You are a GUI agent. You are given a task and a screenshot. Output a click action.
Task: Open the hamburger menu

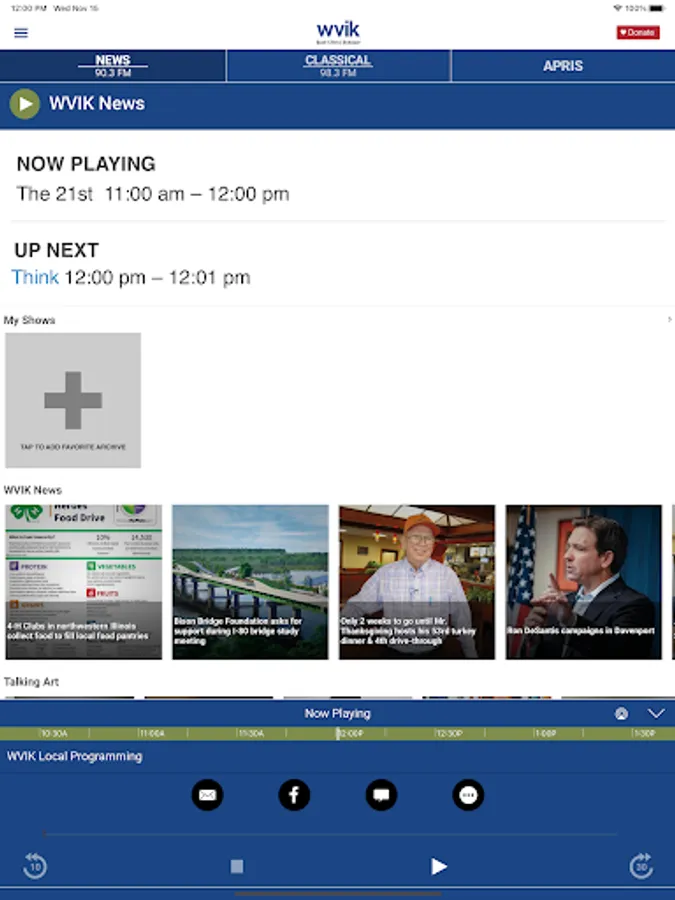pos(21,33)
